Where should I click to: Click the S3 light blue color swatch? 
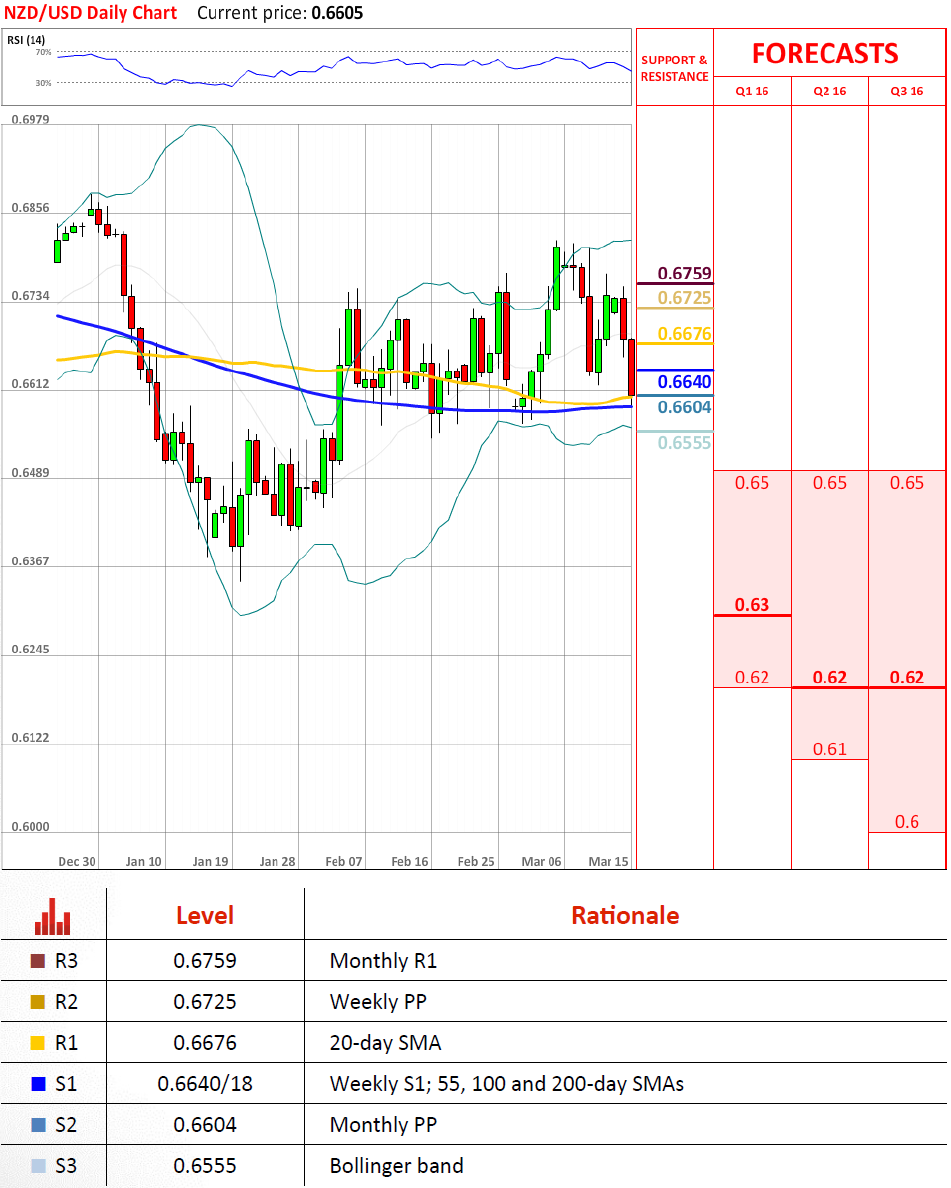click(38, 1165)
